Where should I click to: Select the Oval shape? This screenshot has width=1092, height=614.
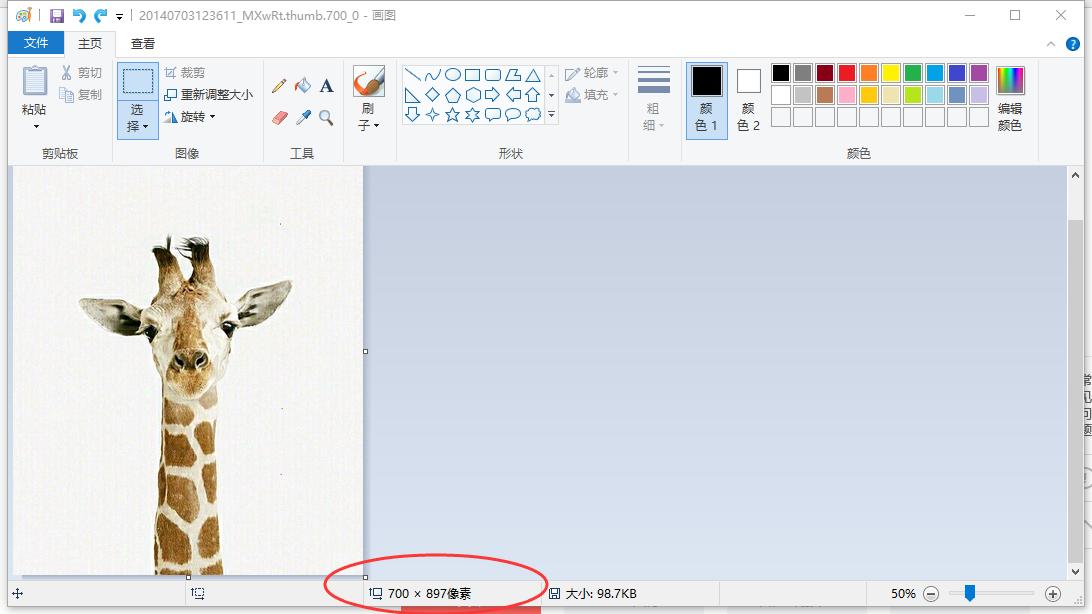click(x=454, y=74)
